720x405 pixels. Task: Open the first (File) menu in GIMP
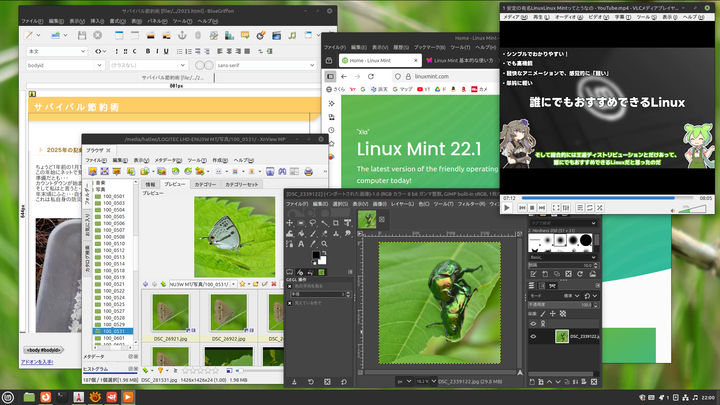coord(297,204)
